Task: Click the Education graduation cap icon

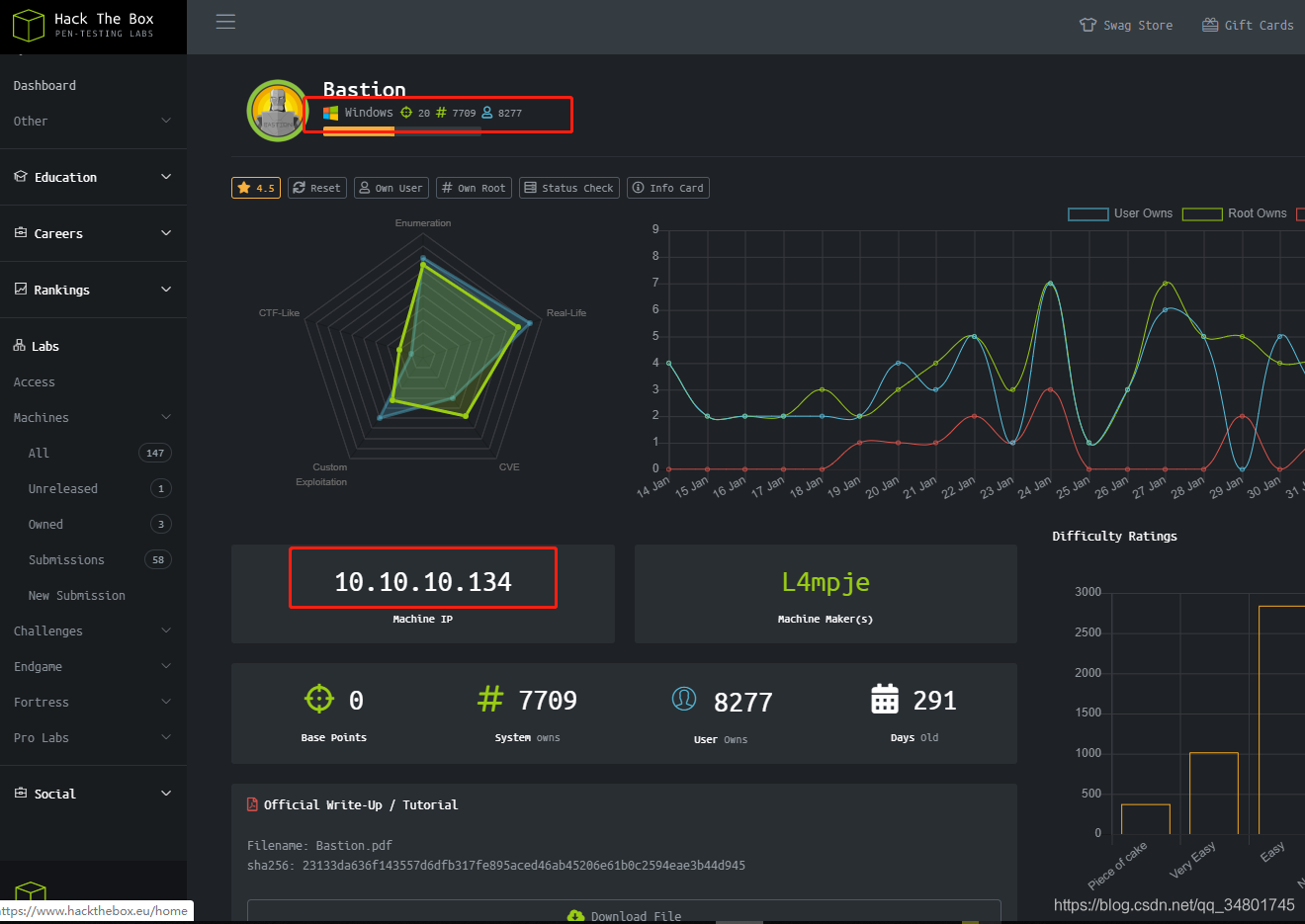Action: (21, 177)
